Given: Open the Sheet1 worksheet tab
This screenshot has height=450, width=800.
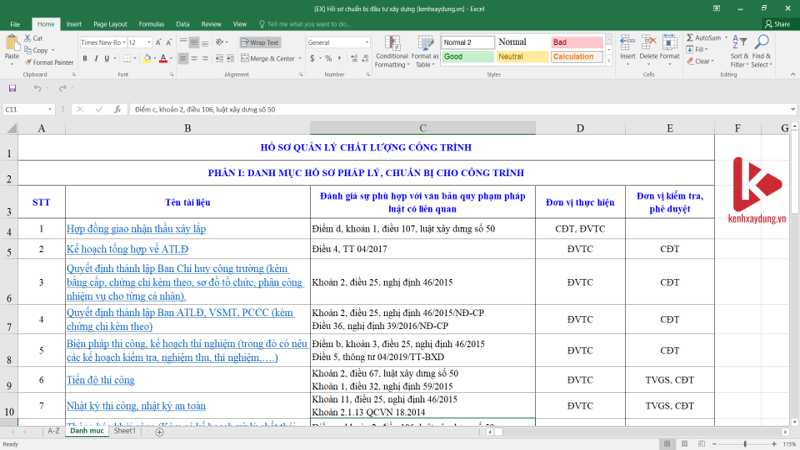Looking at the screenshot, I should point(124,430).
